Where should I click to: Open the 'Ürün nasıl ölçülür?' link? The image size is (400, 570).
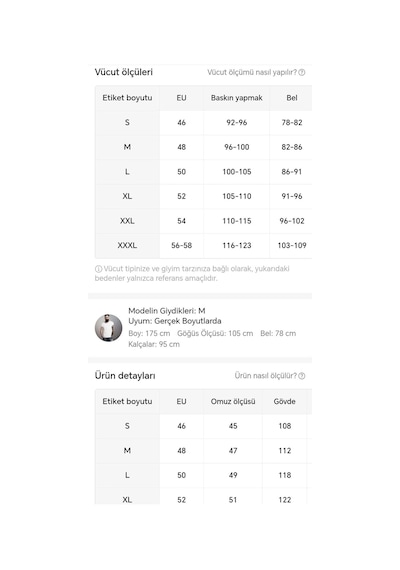click(x=265, y=376)
